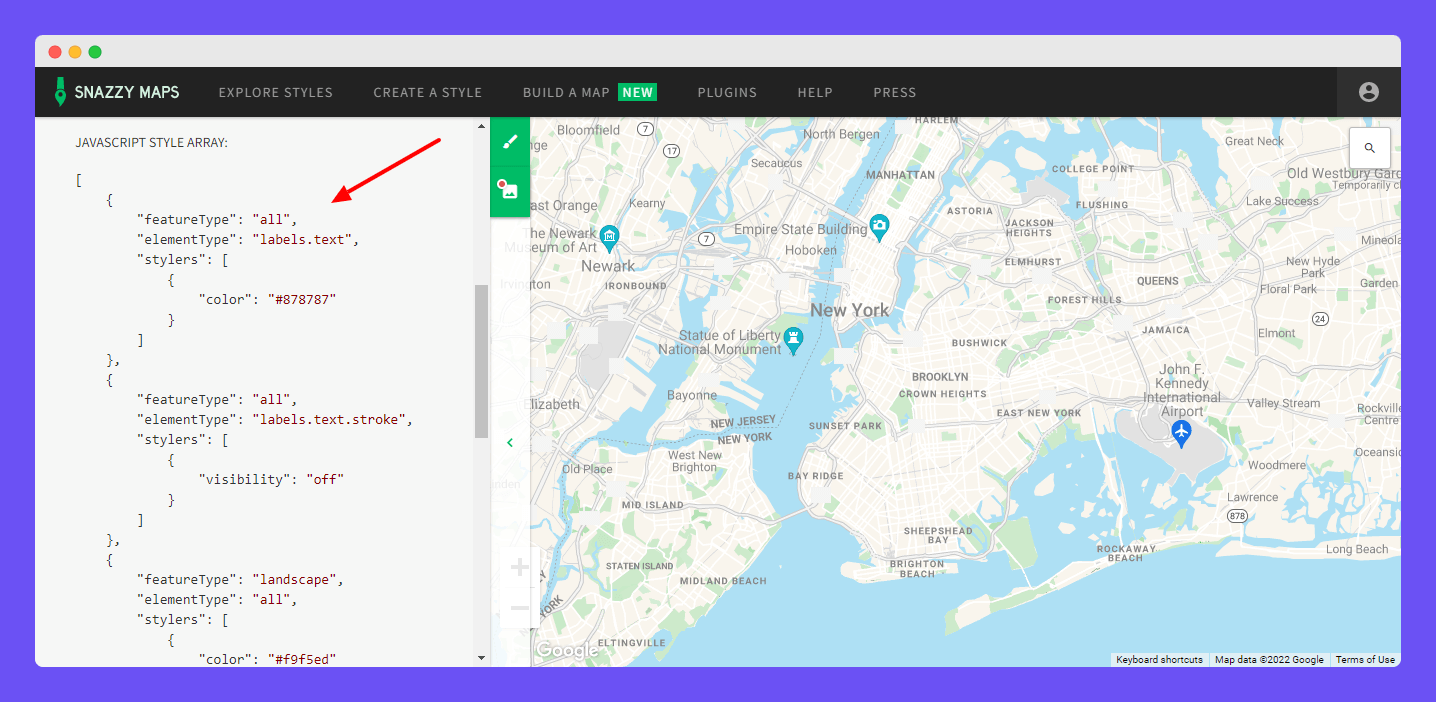Viewport: 1436px width, 702px height.
Task: Collapse the side panel with the green chevron
Action: pos(510,442)
